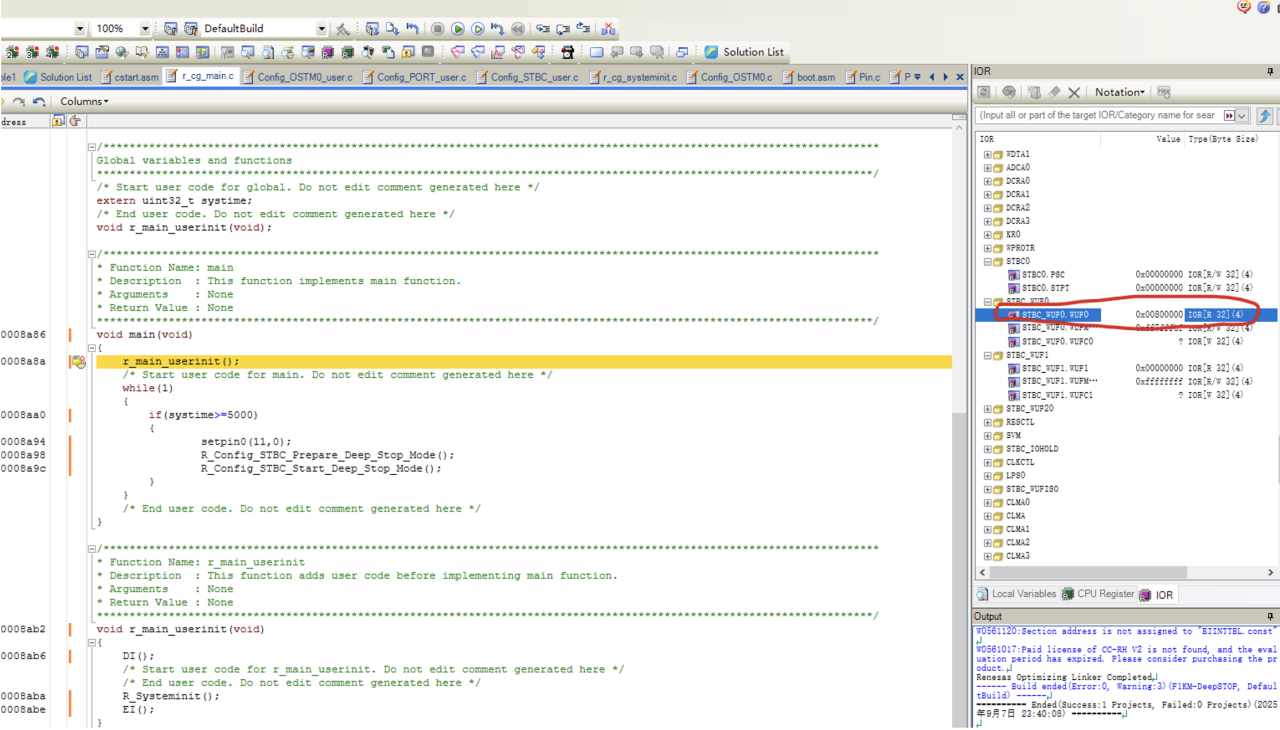The image size is (1280, 730).
Task: Click the Refresh icon in IOR panel
Action: coord(984,92)
